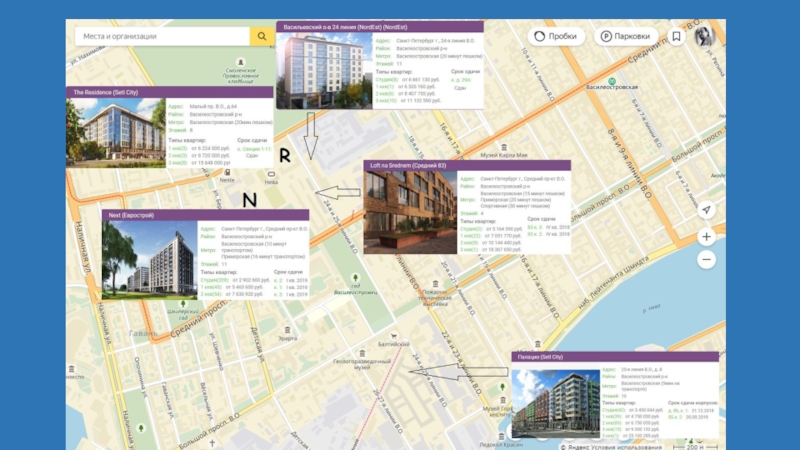The image size is (800, 450).
Task: Click the Музей Горного института icon
Action: pos(503,400)
